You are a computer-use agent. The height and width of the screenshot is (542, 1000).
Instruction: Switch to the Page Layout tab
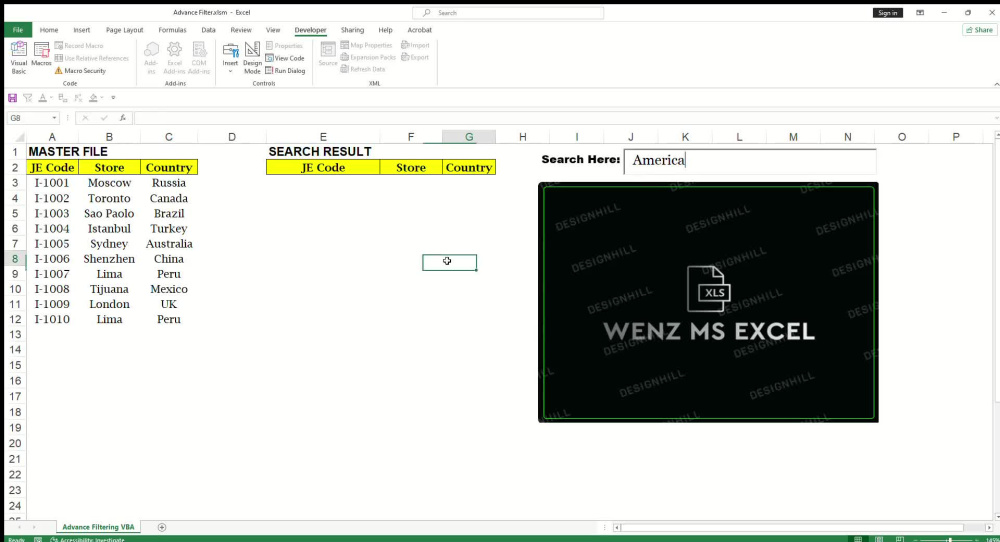(124, 30)
